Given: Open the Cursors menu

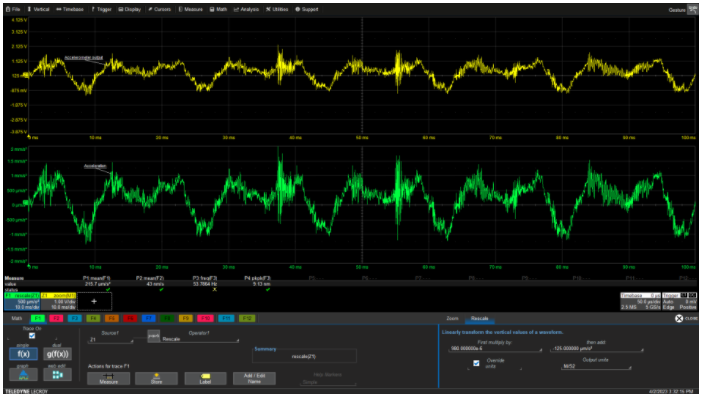Looking at the screenshot, I should pyautogui.click(x=160, y=9).
